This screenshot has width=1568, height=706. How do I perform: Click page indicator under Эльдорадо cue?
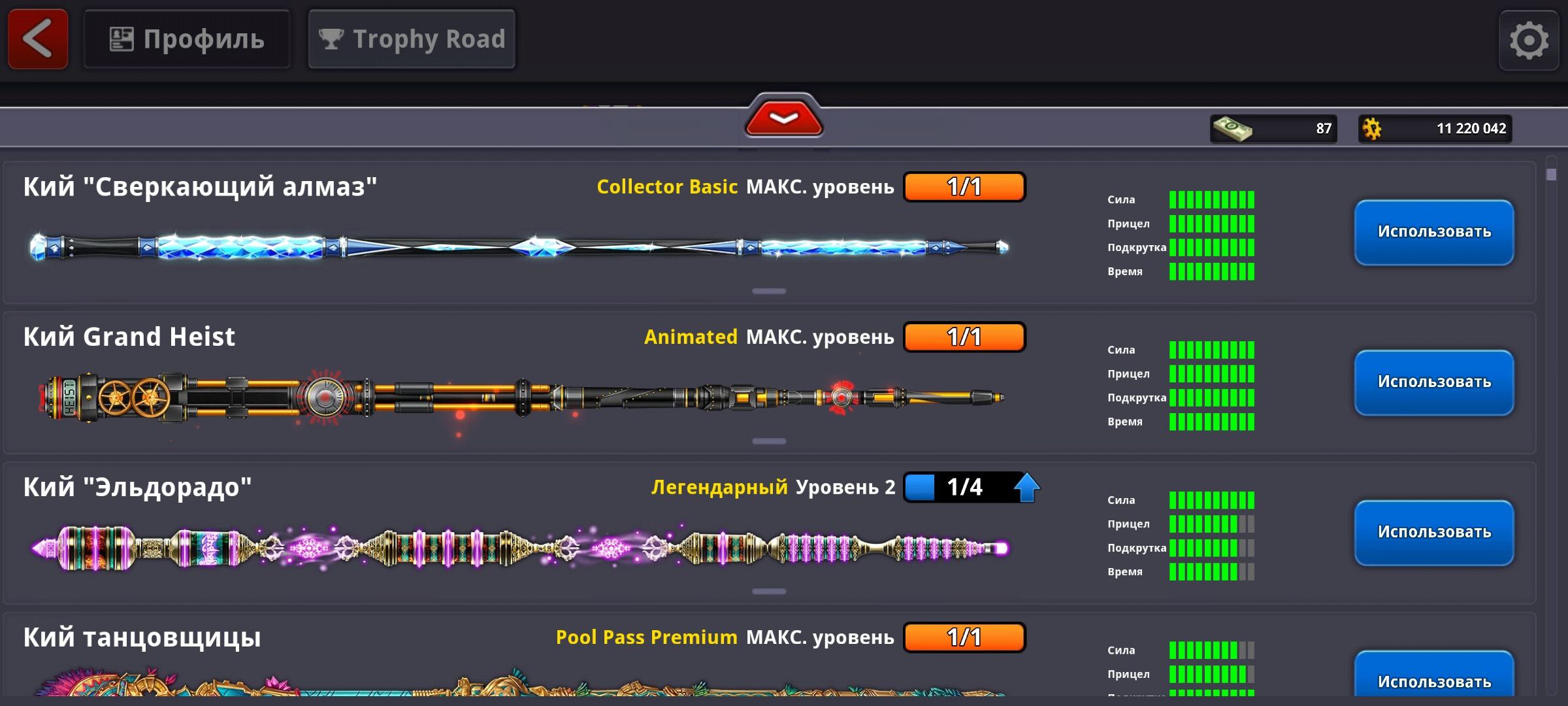[x=769, y=592]
